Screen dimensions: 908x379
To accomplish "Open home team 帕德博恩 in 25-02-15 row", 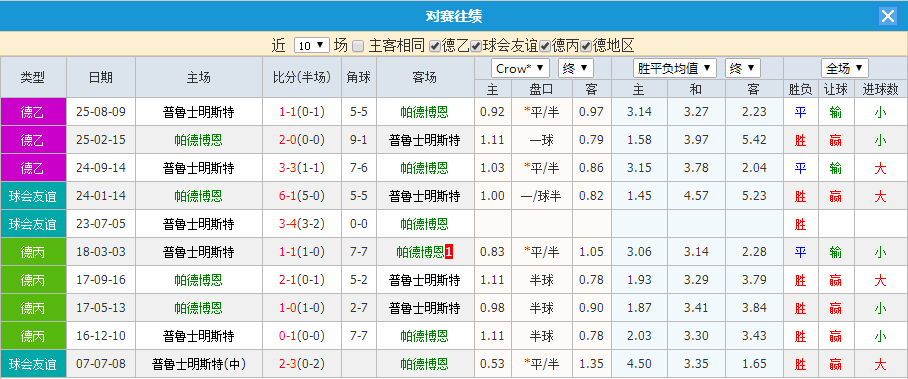I will click(x=199, y=140).
